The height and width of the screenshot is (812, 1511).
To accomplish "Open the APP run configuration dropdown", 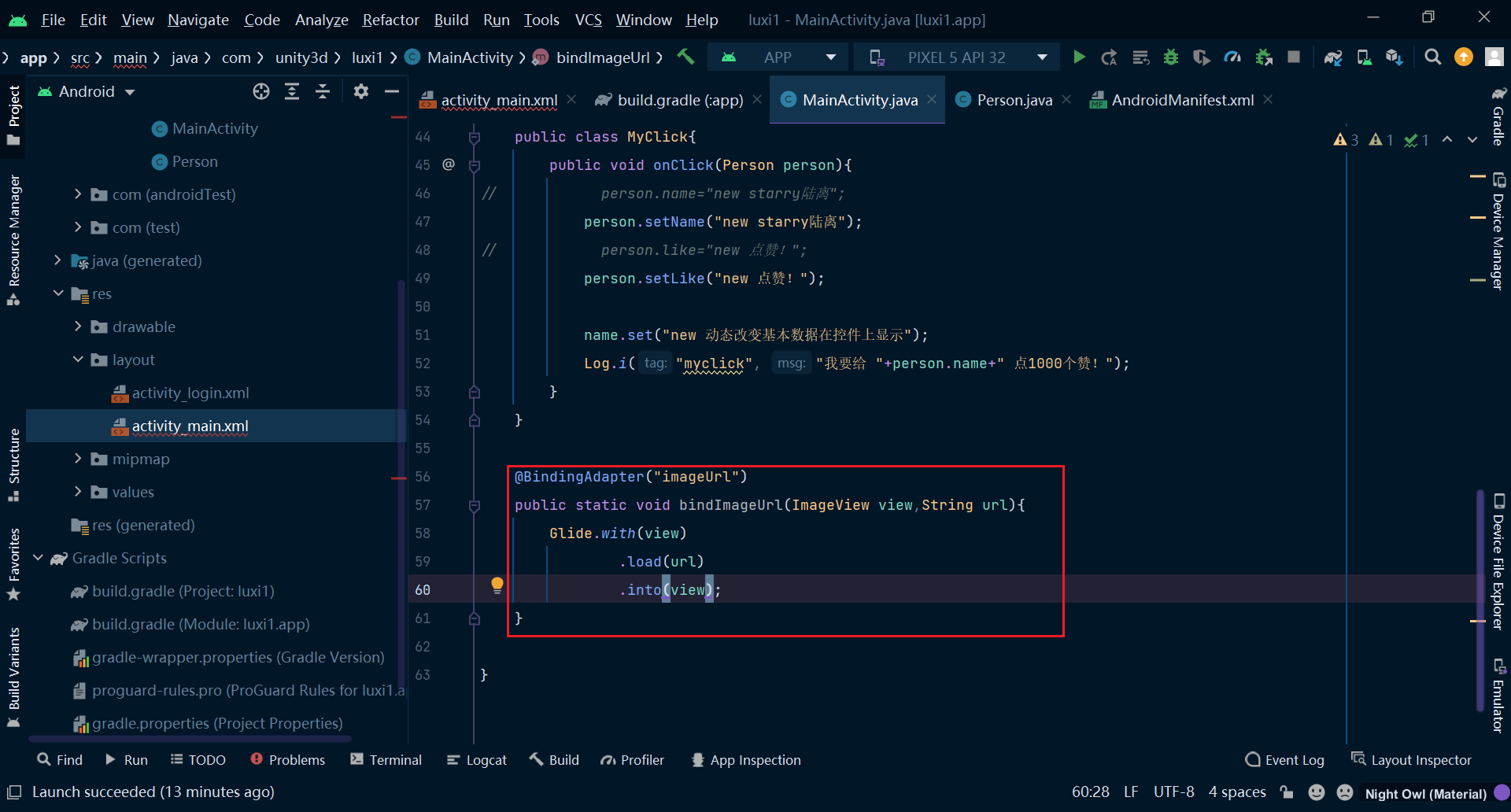I will [x=778, y=57].
